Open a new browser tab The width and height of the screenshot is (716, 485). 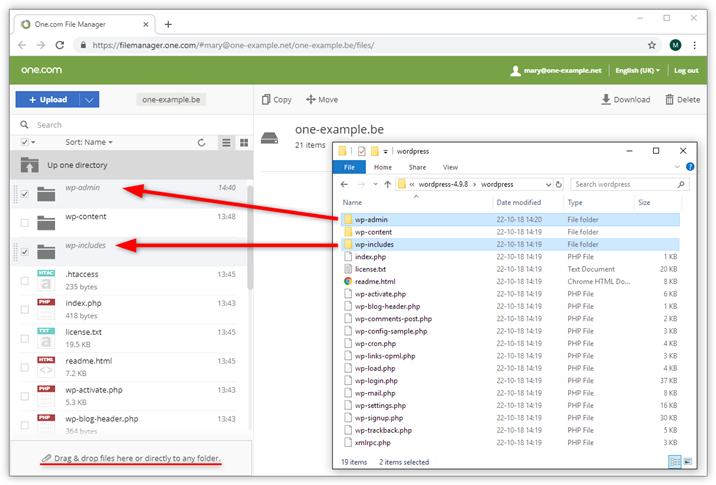(x=168, y=24)
